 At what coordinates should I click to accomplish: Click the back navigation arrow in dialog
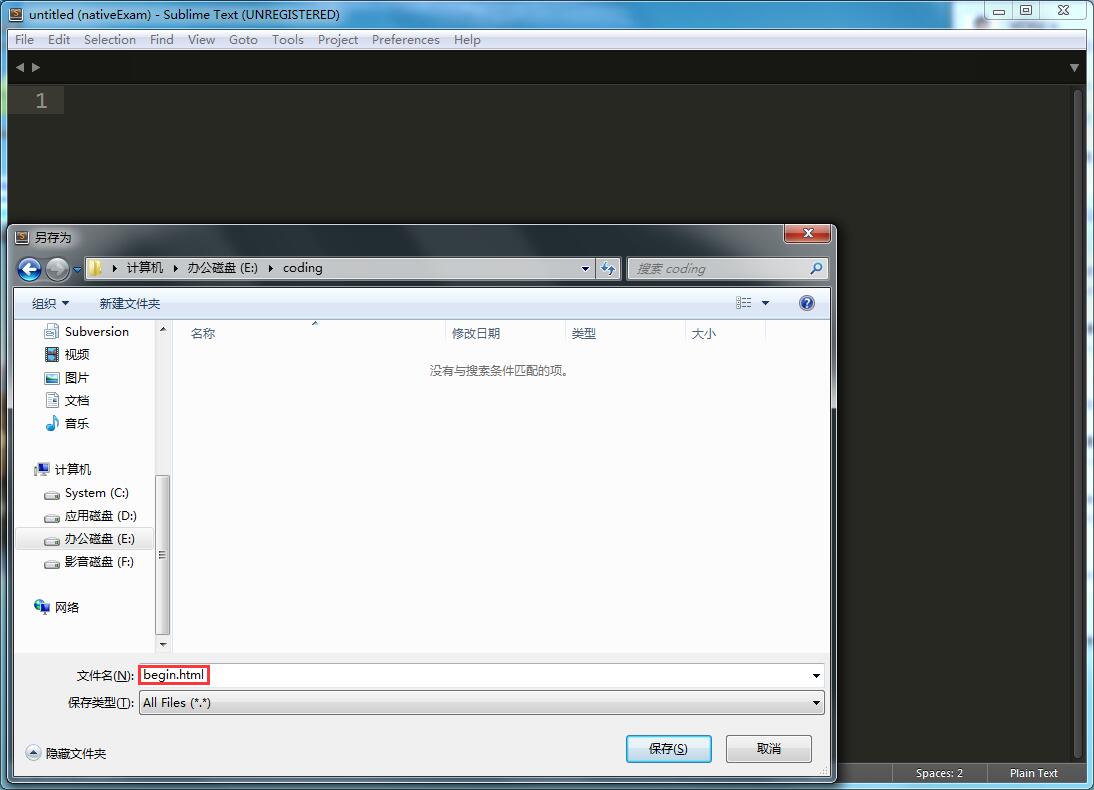click(29, 268)
